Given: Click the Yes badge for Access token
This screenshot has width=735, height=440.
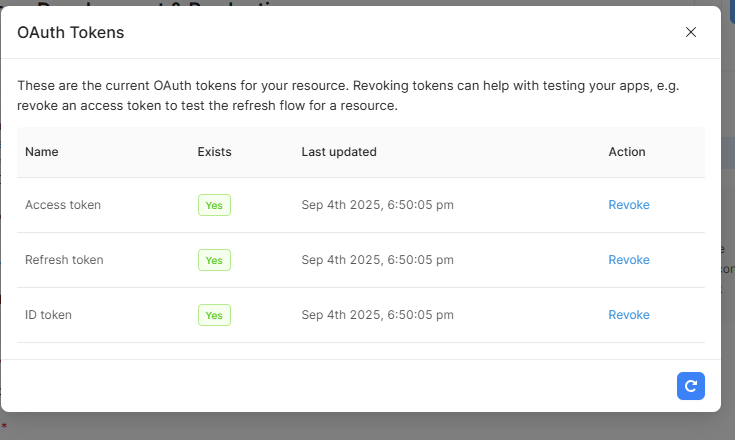Looking at the screenshot, I should [x=214, y=206].
